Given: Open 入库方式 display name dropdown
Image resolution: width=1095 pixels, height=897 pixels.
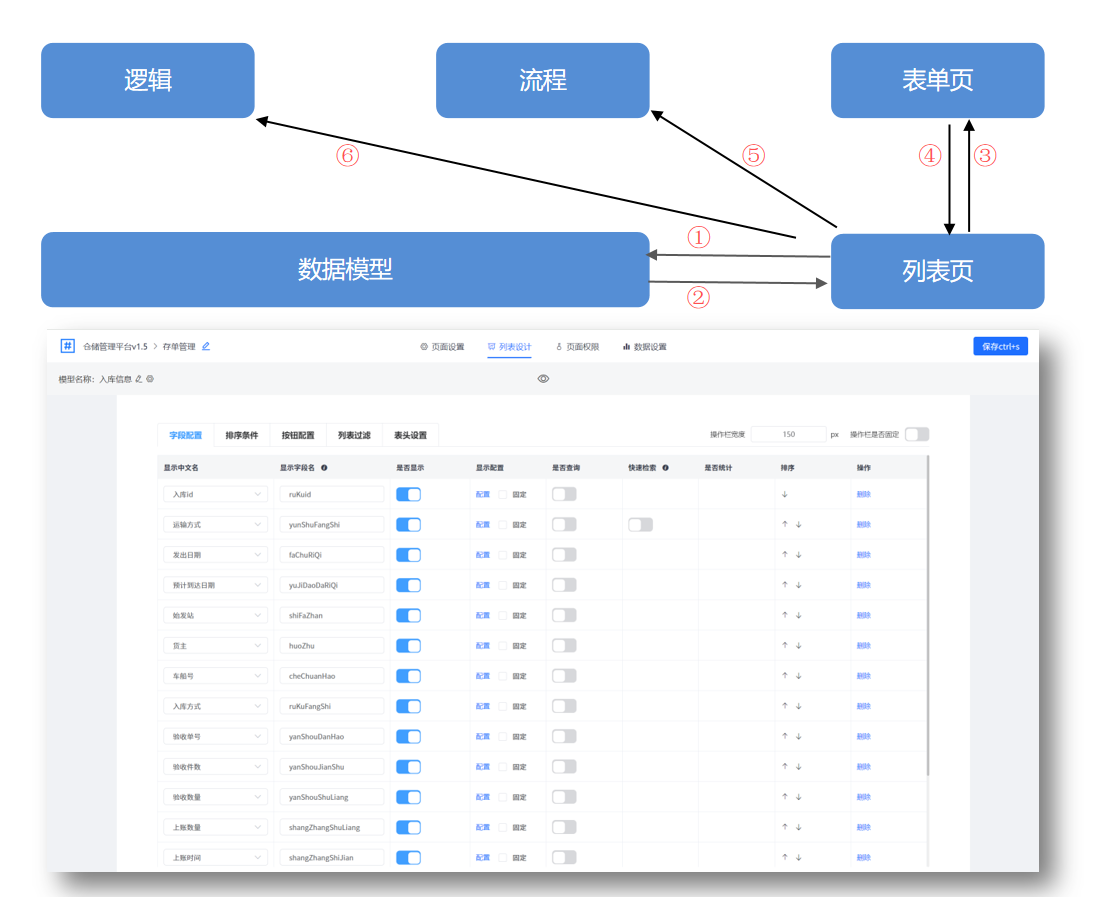Looking at the screenshot, I should pos(215,706).
